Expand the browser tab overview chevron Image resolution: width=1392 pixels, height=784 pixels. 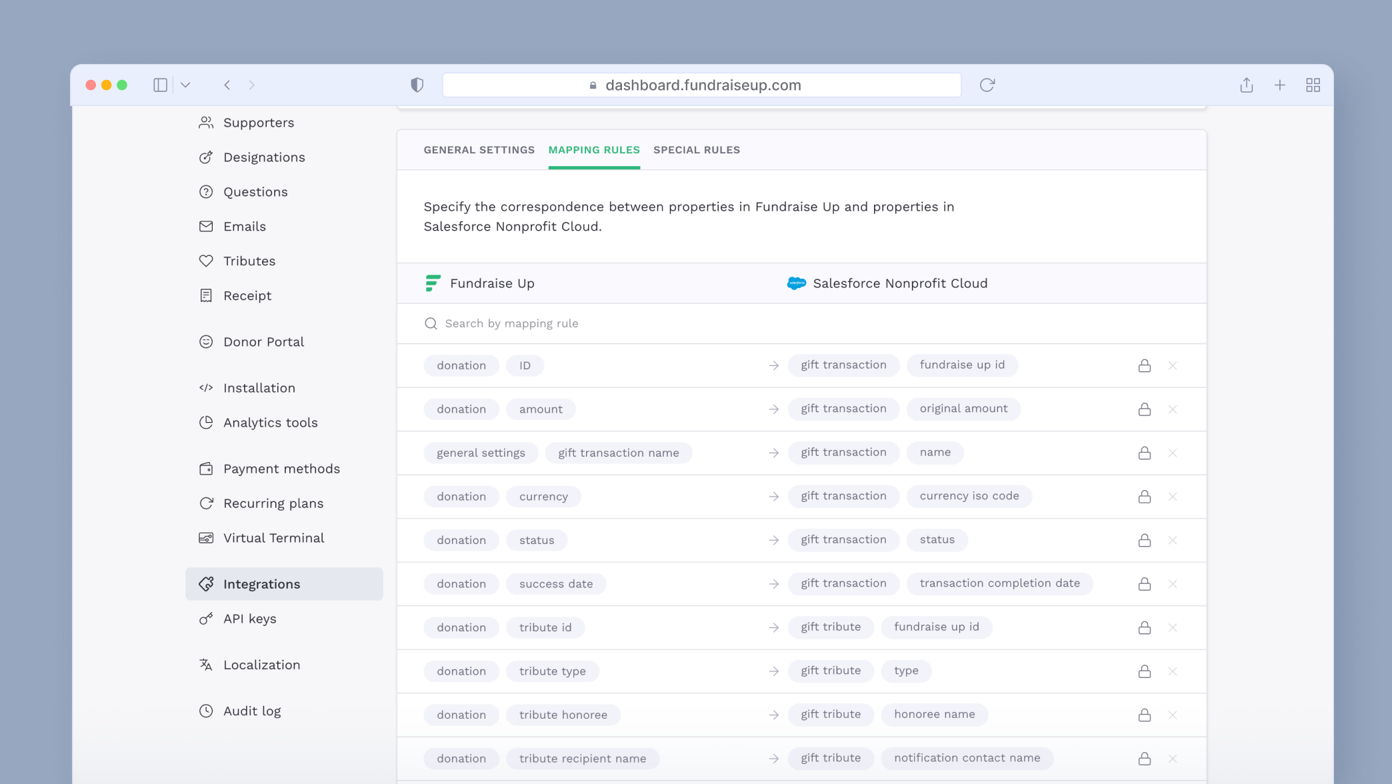[185, 85]
